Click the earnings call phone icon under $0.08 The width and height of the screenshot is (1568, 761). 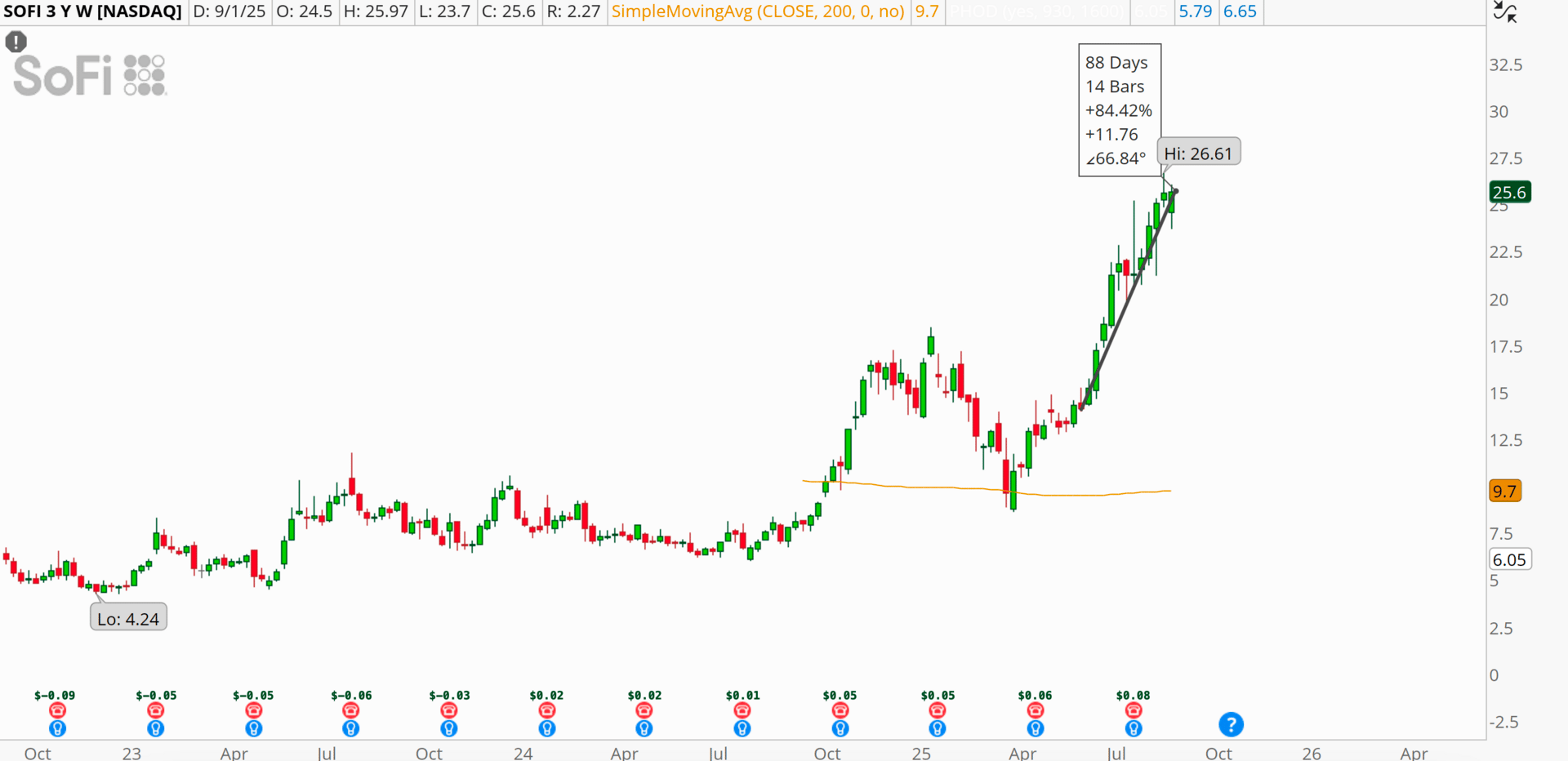1134,711
